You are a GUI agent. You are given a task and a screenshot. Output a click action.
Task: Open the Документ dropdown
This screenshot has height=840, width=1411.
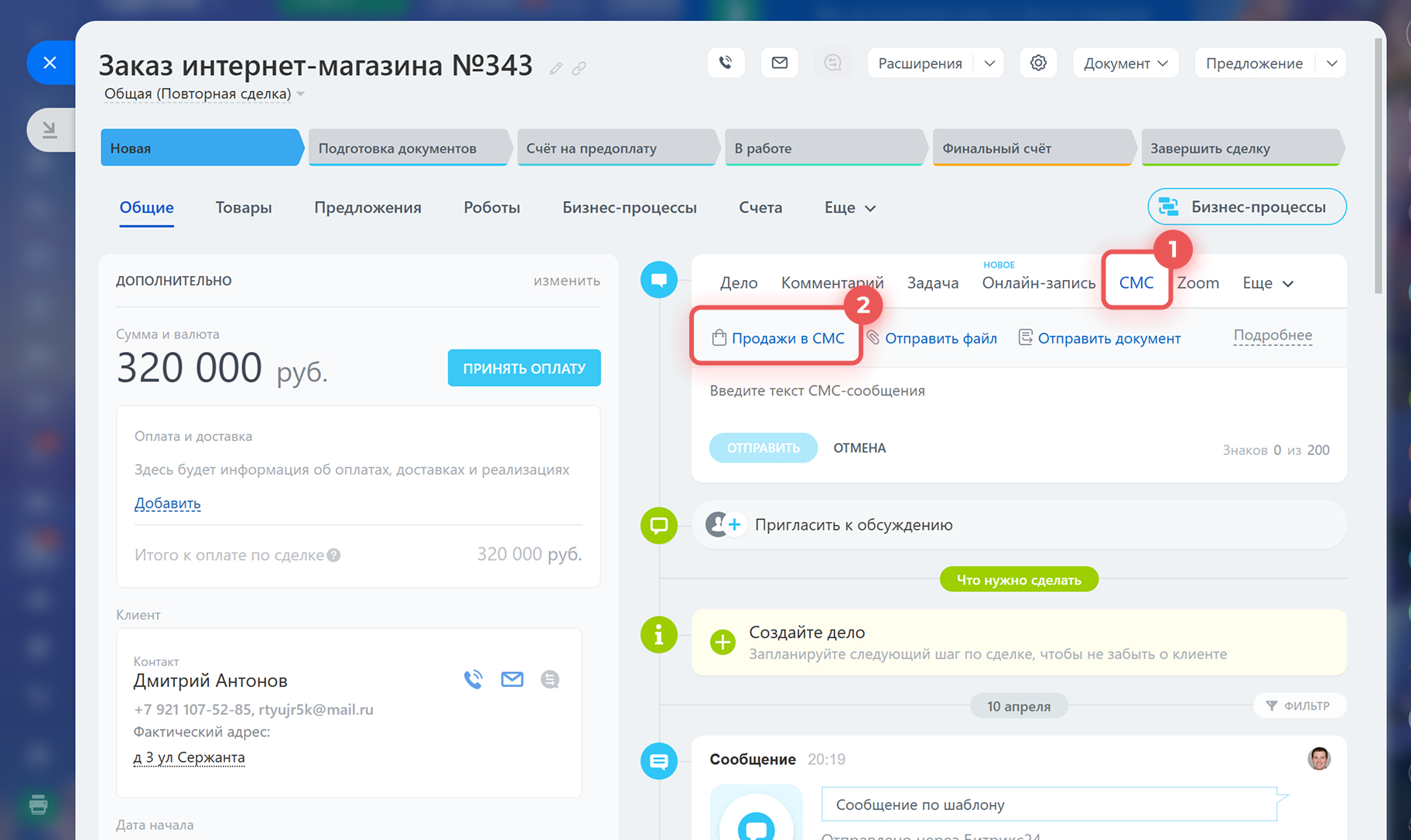1126,63
